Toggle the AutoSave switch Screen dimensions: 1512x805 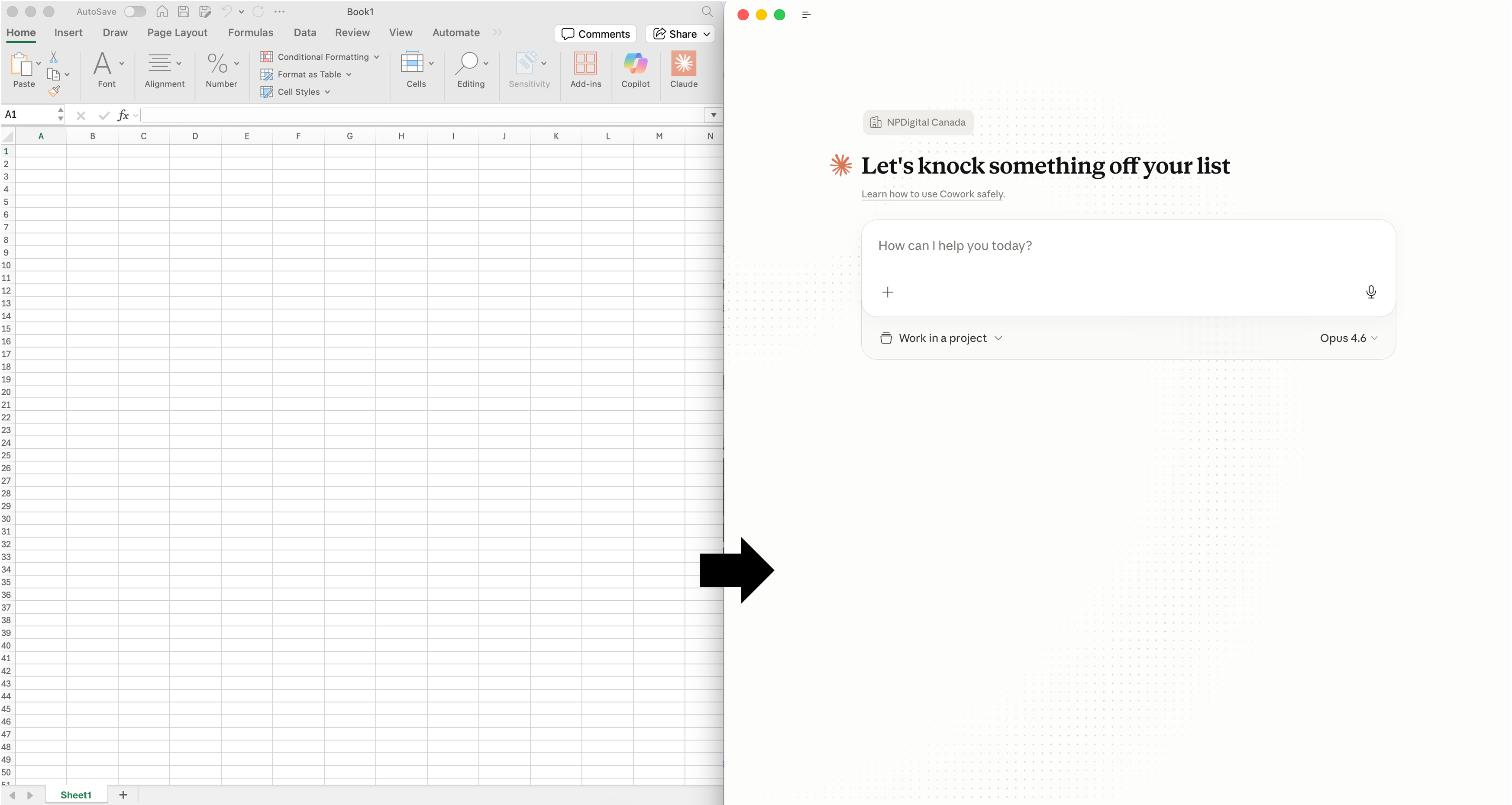pos(134,12)
